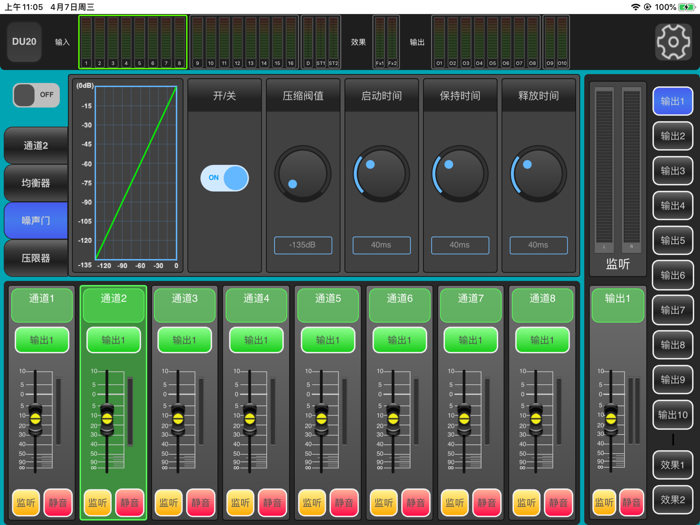Open the settings gear icon
This screenshot has height=525, width=700.
pyautogui.click(x=673, y=42)
